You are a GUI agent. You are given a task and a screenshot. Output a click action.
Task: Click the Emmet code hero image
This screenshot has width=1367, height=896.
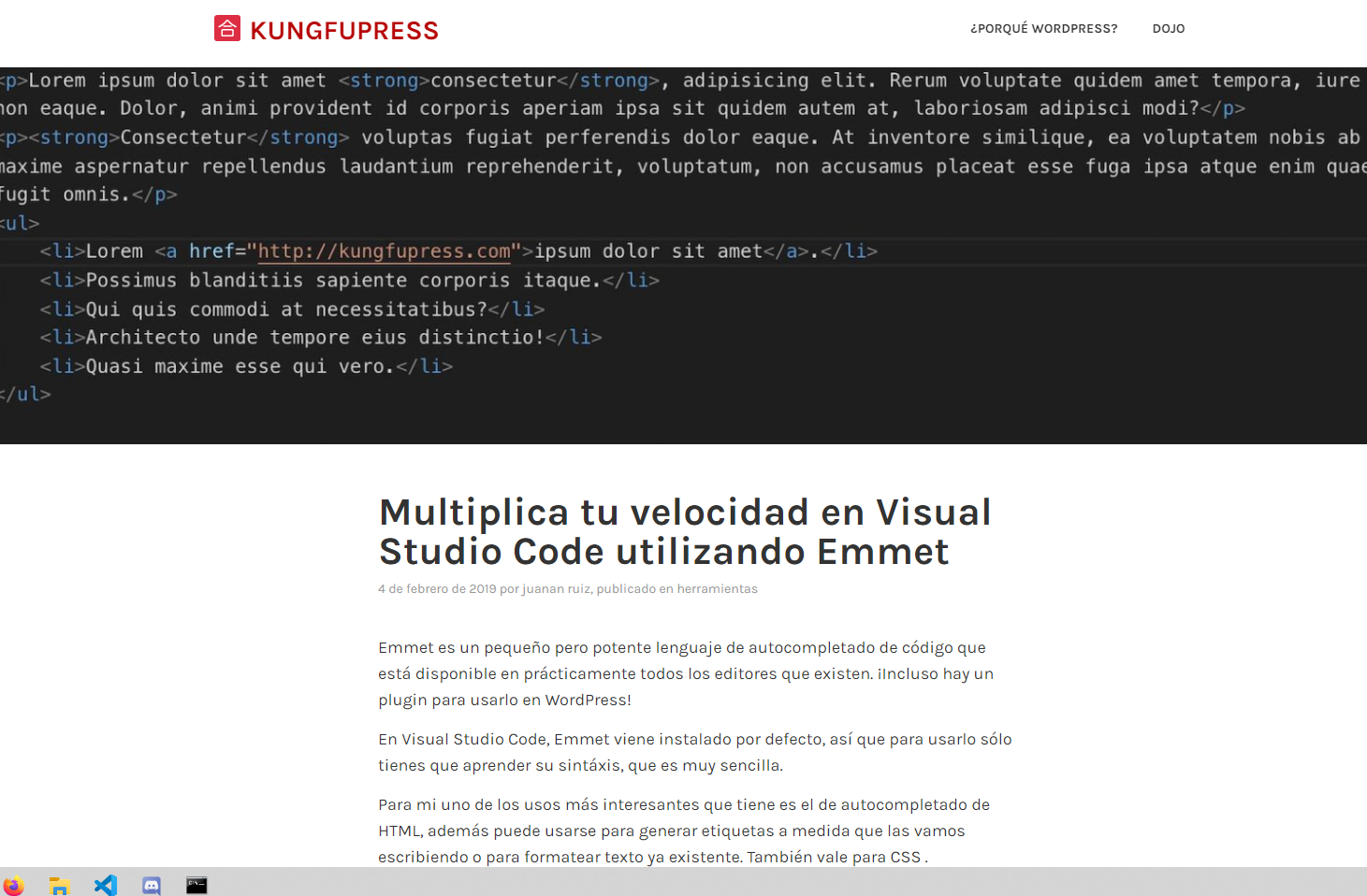pyautogui.click(x=683, y=255)
